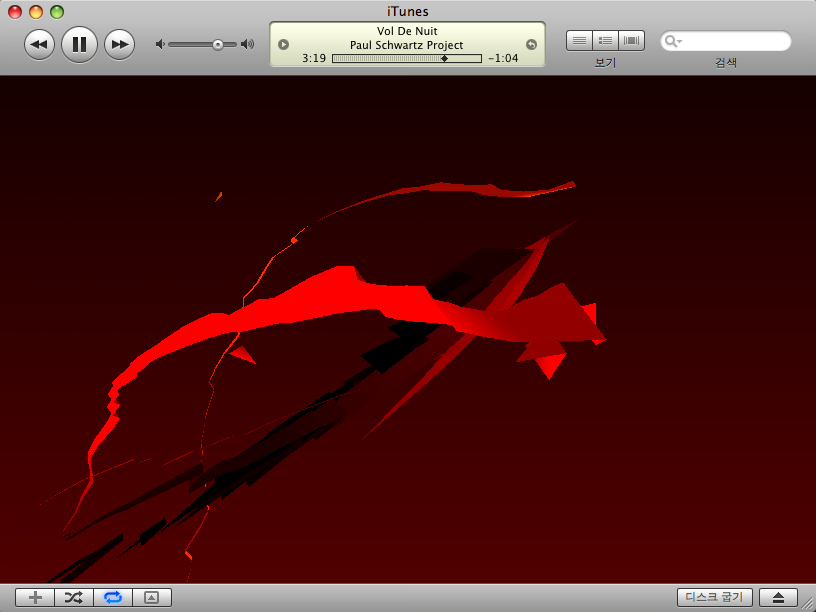Click the 디스크 굽기 burn disc button
This screenshot has width=816, height=612.
click(714, 597)
